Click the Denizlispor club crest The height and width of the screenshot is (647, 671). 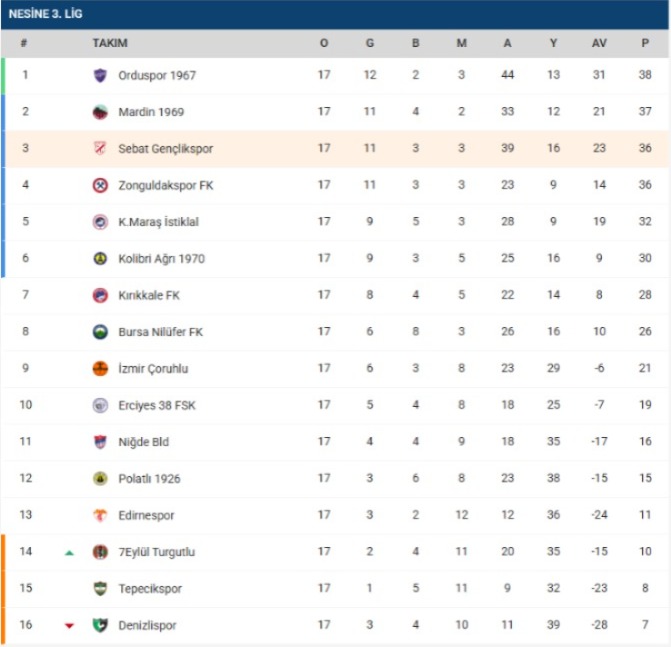(100, 625)
